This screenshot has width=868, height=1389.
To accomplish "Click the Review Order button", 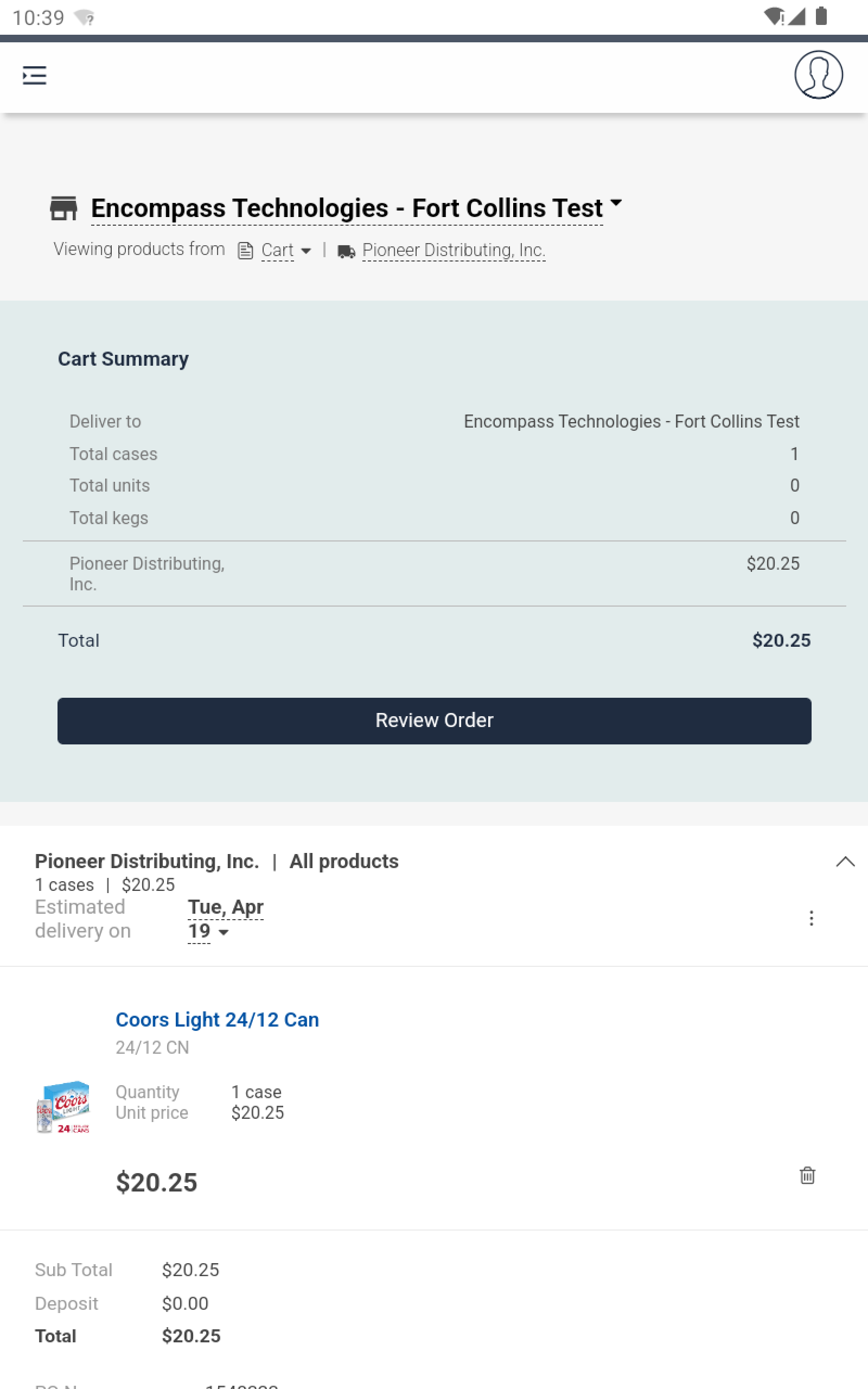I will click(x=434, y=721).
